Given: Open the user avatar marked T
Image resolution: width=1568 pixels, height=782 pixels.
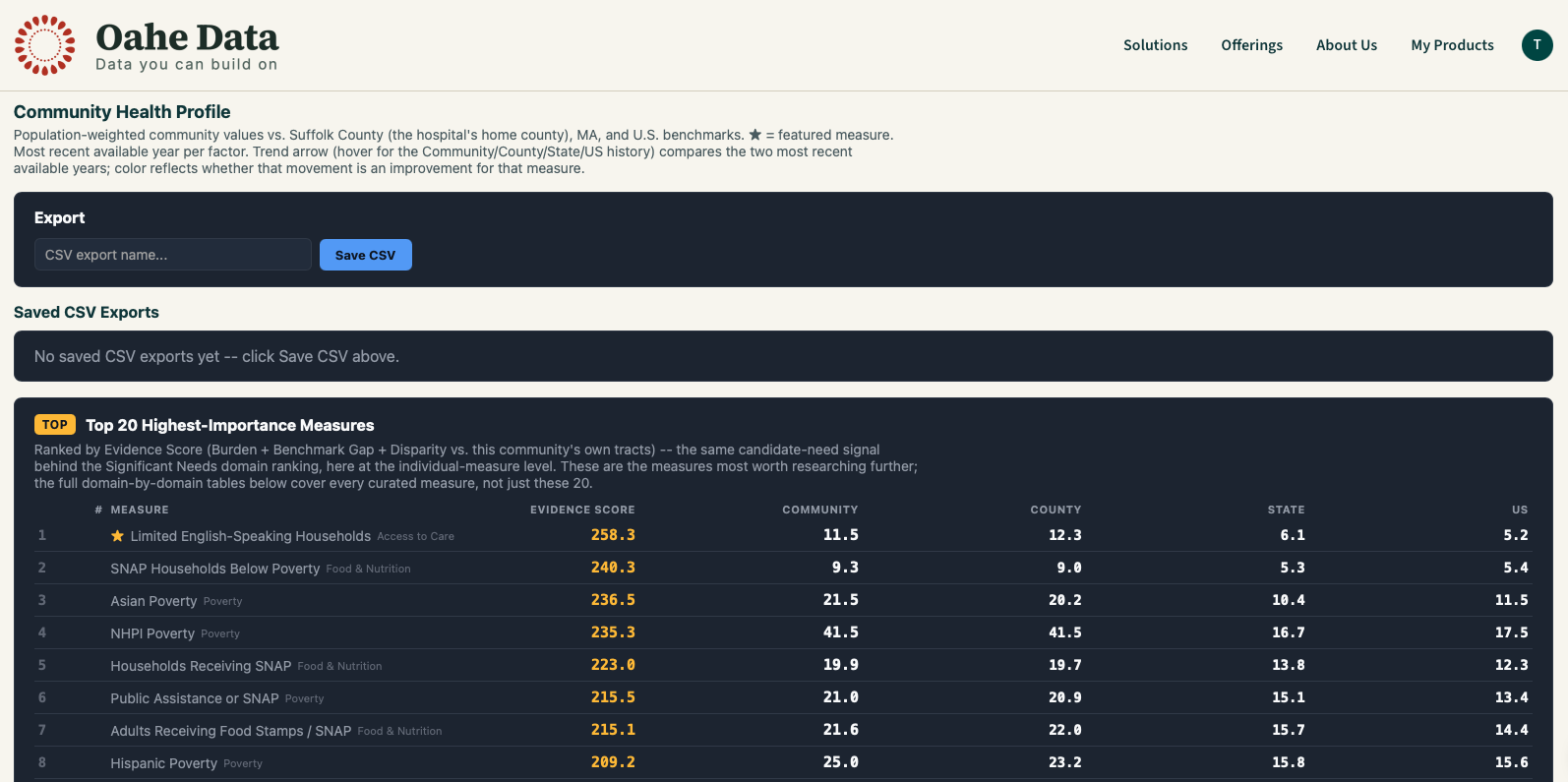Looking at the screenshot, I should tap(1537, 45).
